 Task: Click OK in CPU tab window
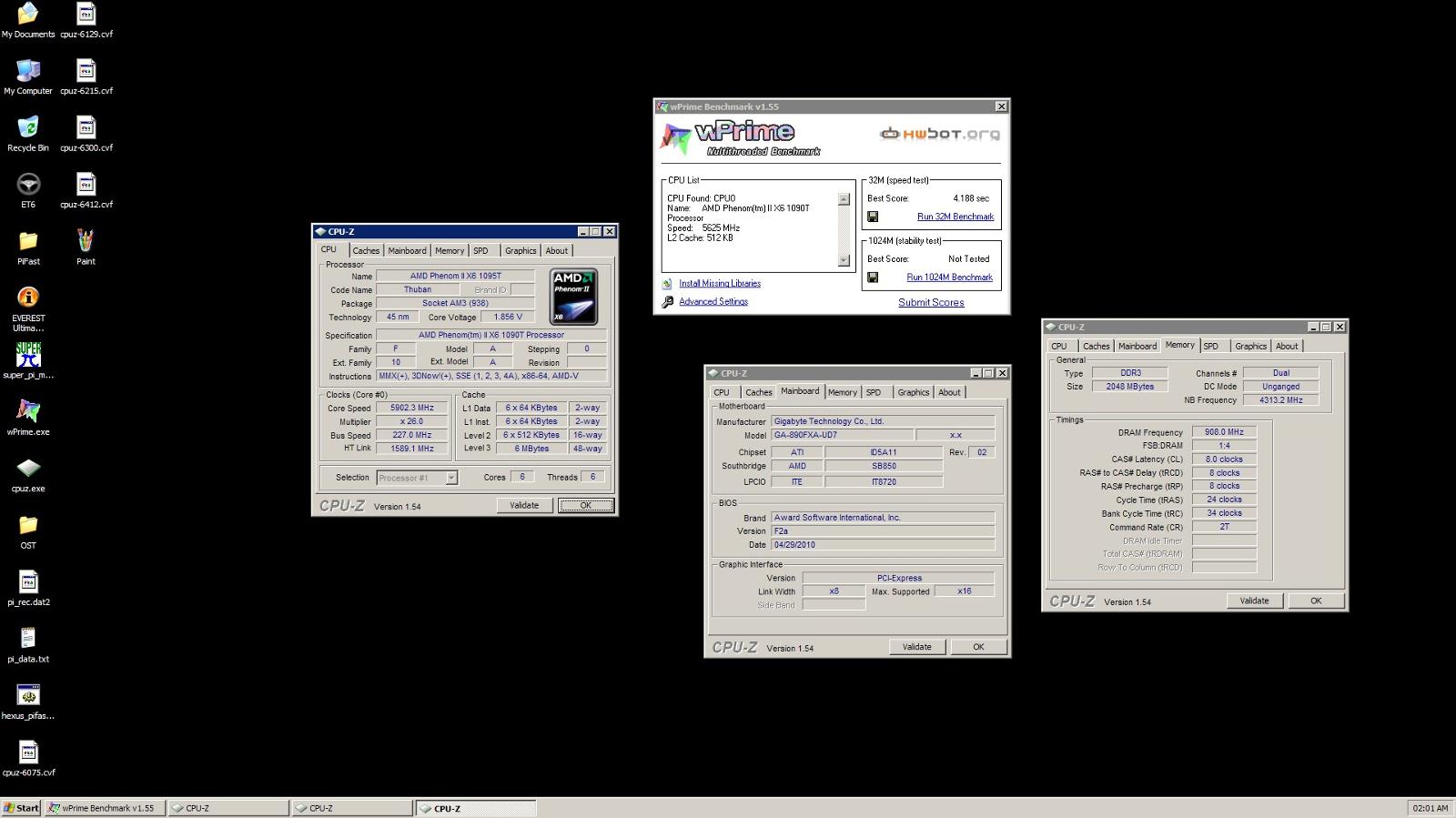click(586, 506)
